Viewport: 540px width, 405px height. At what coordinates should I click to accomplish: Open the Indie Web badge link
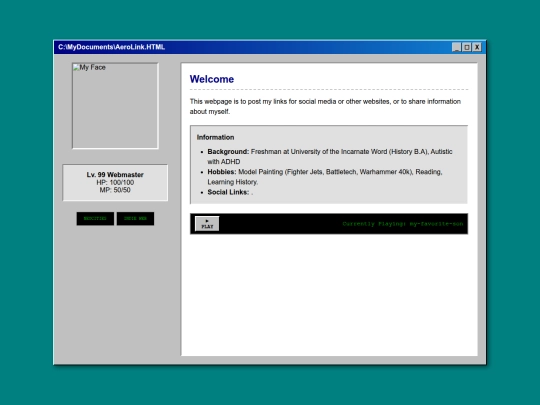135,219
